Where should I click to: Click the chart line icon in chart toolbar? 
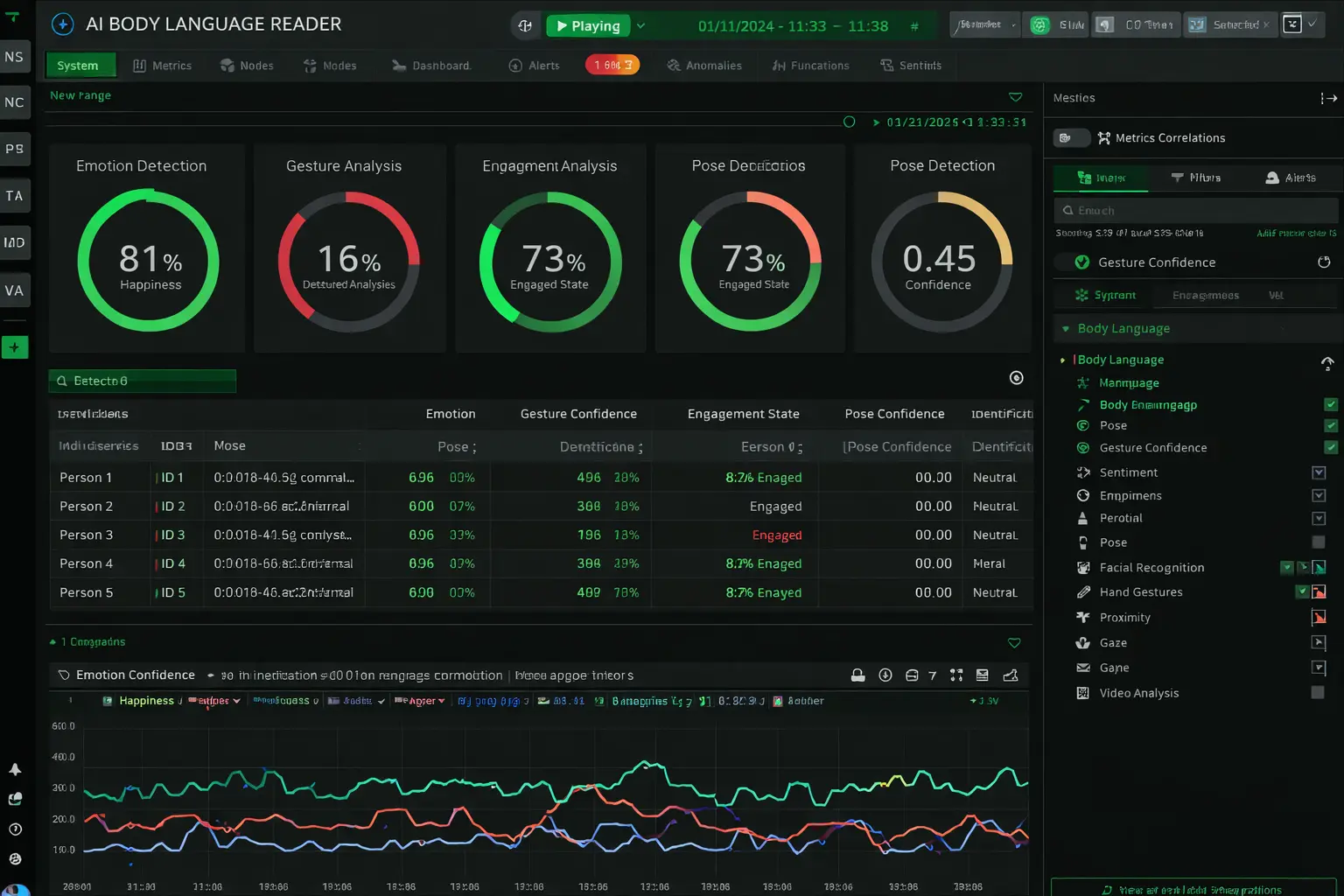click(x=1011, y=675)
